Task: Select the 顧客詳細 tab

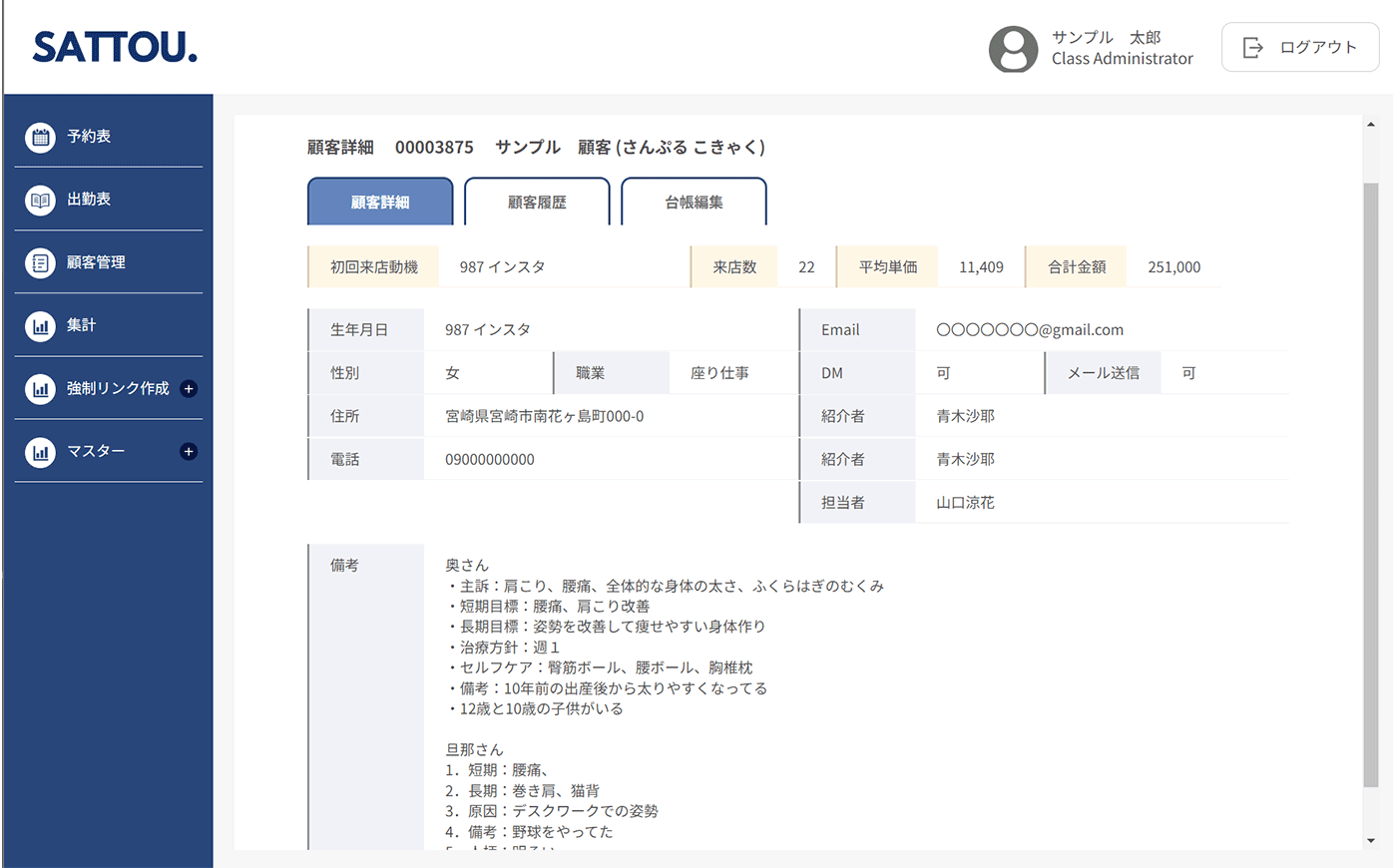Action: [x=380, y=202]
